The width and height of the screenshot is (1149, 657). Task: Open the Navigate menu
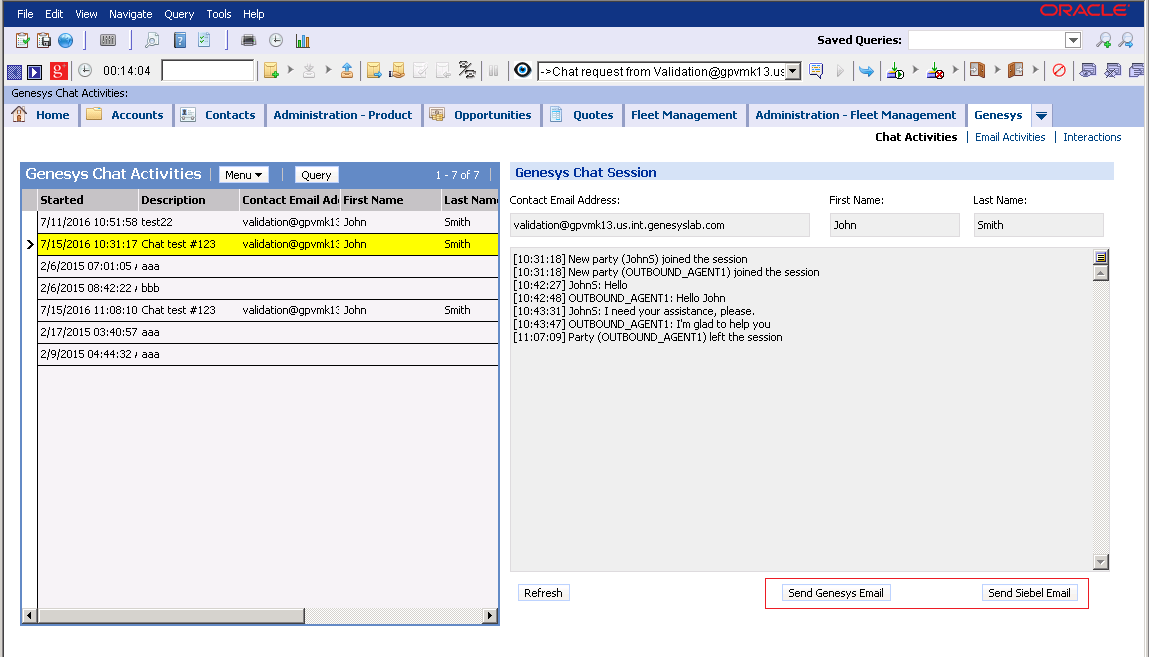coord(130,13)
